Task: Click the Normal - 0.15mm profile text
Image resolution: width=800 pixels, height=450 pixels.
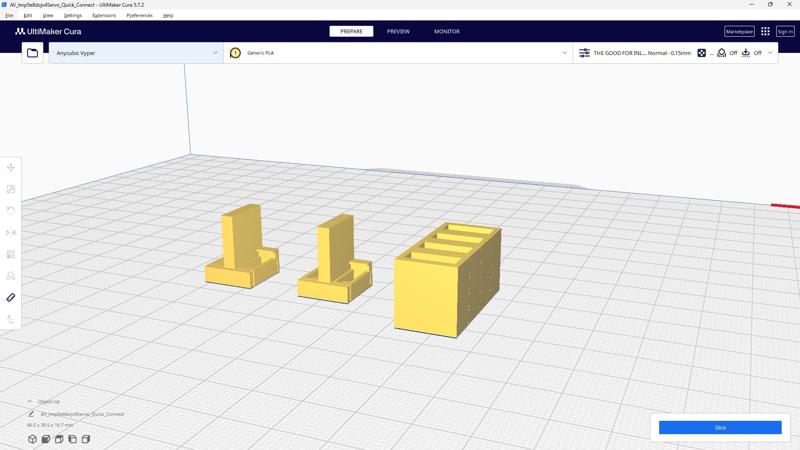Action: [x=669, y=53]
